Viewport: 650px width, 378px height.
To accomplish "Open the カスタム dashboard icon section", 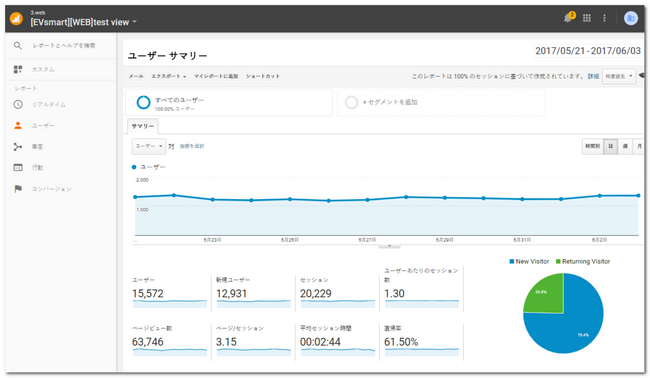I will click(x=18, y=69).
